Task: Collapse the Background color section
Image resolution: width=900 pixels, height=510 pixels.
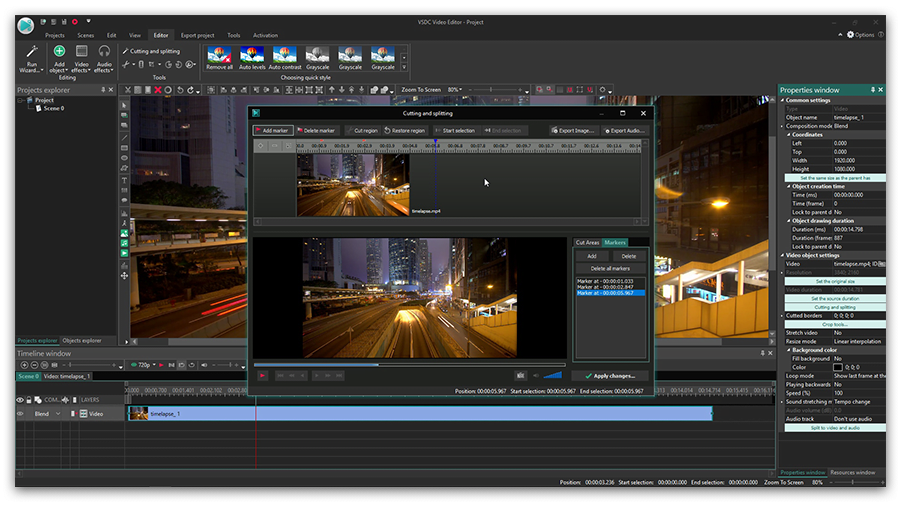Action: coord(789,350)
